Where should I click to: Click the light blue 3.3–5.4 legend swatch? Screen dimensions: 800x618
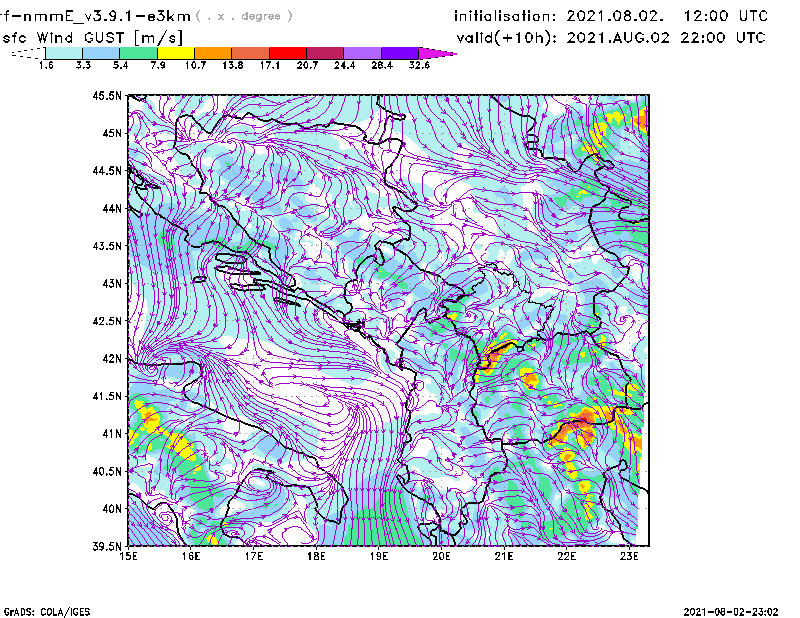pyautogui.click(x=101, y=53)
